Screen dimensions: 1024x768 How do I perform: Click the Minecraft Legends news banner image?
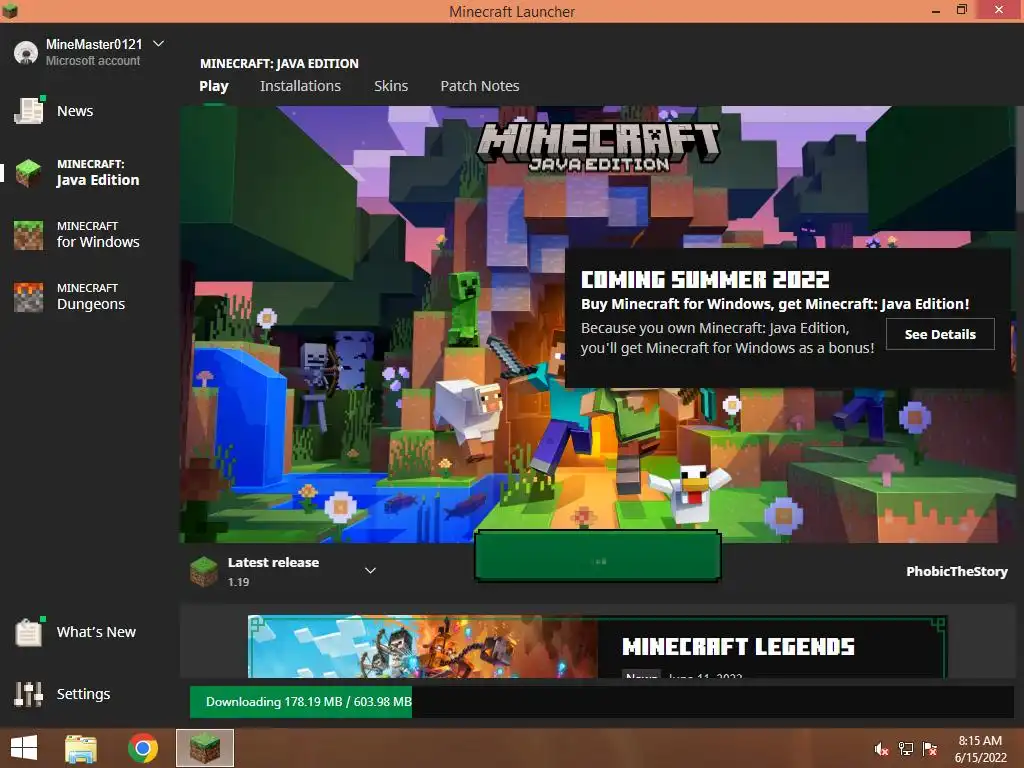[x=423, y=647]
